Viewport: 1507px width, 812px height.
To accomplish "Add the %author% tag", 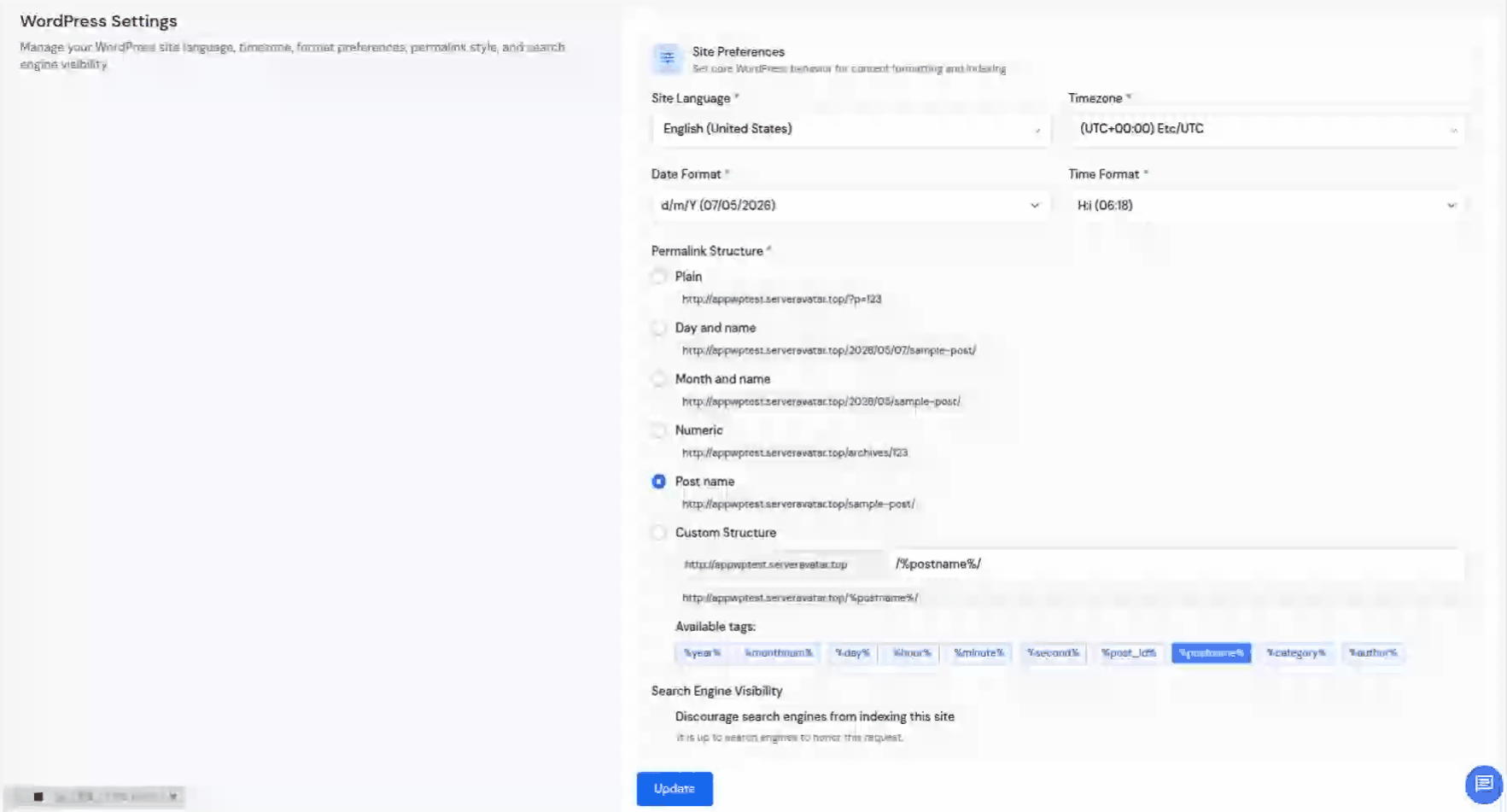I will (1373, 653).
